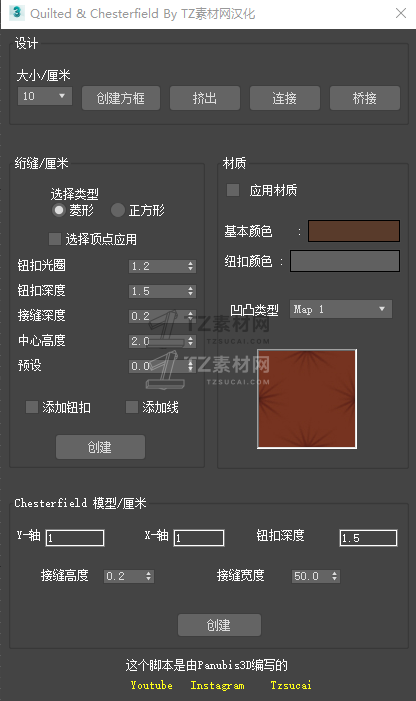The image size is (416, 701).
Task: Click the 3ds Max app icon in title bar
Action: point(17,12)
